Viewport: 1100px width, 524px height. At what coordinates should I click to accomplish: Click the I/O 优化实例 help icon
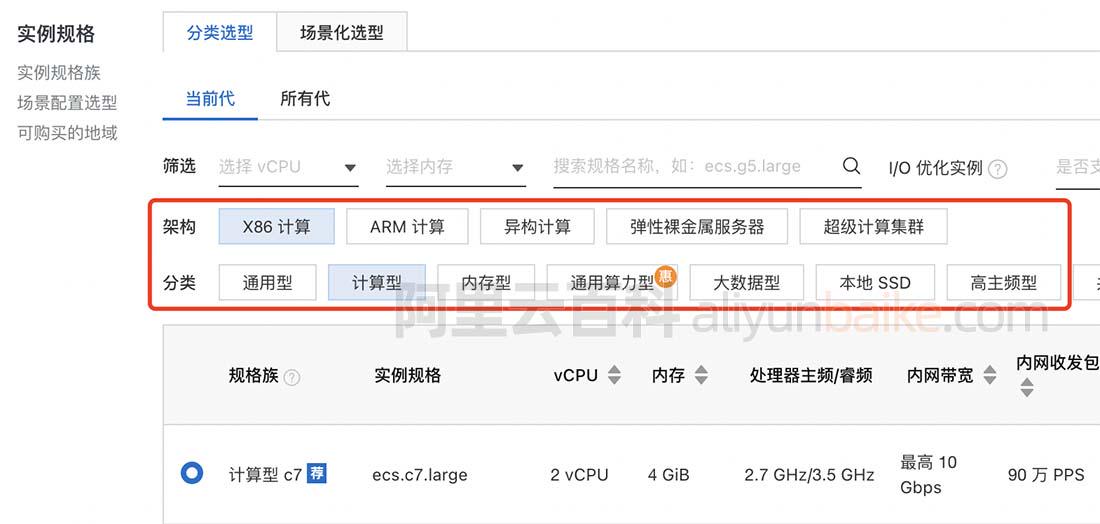[997, 169]
